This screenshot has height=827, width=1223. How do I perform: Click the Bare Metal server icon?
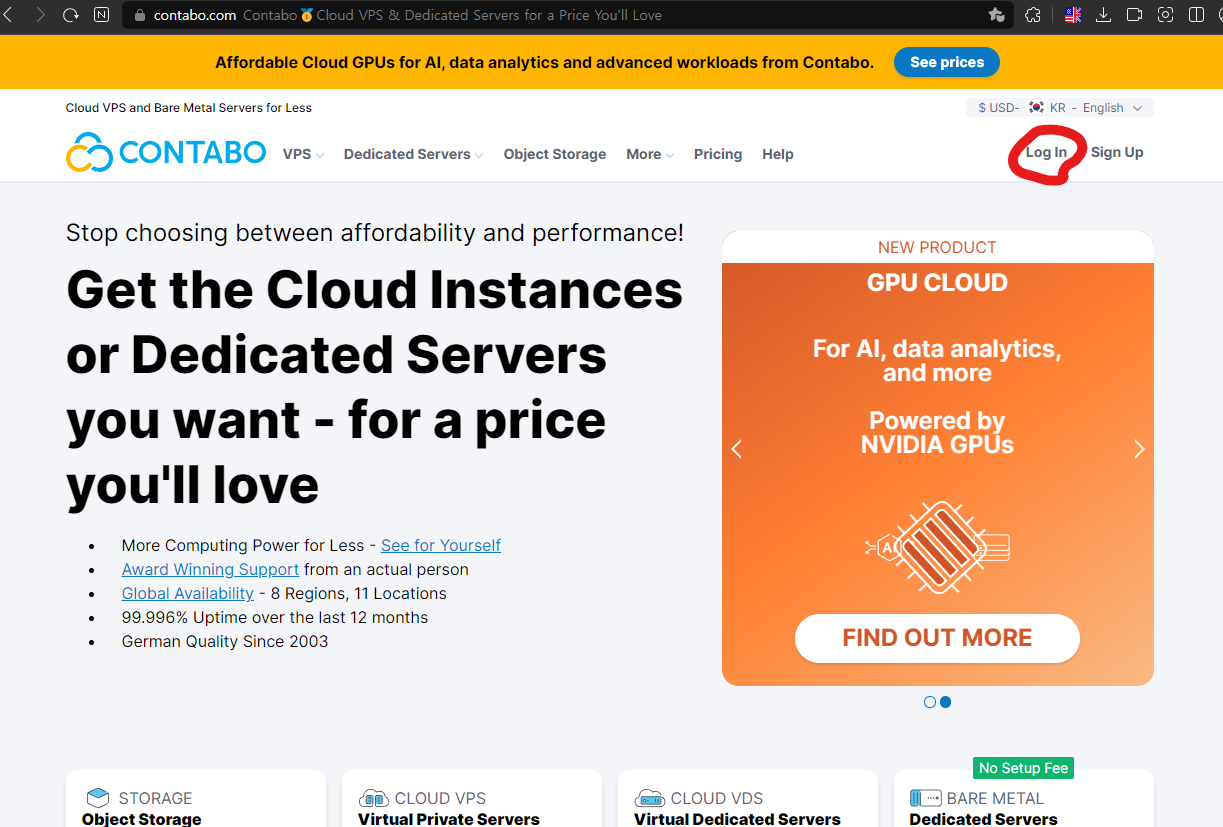click(x=926, y=798)
